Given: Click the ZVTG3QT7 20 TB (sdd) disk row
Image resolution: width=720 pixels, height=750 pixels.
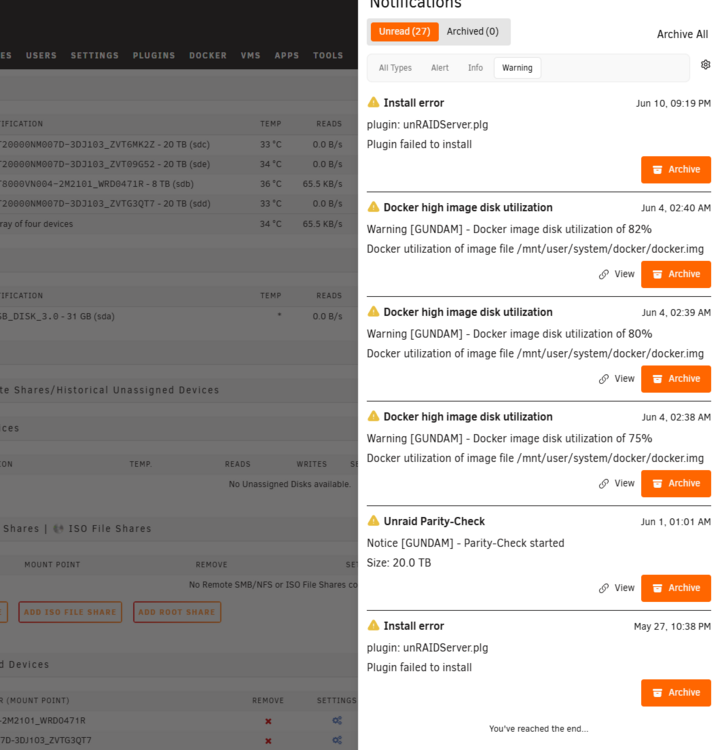Looking at the screenshot, I should coord(179,204).
